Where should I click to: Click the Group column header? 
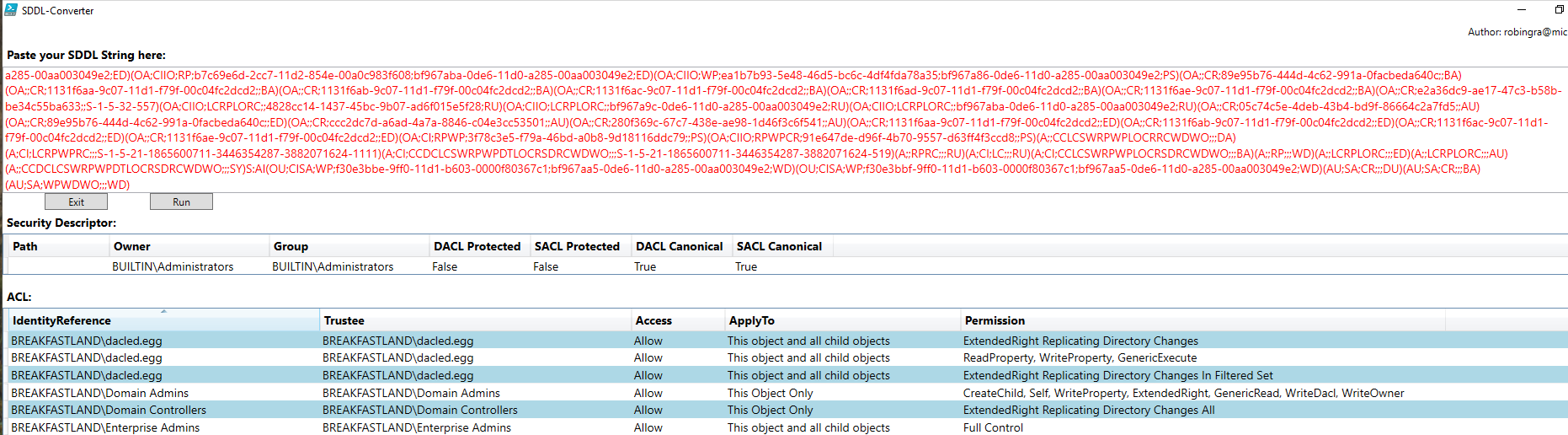pos(348,246)
